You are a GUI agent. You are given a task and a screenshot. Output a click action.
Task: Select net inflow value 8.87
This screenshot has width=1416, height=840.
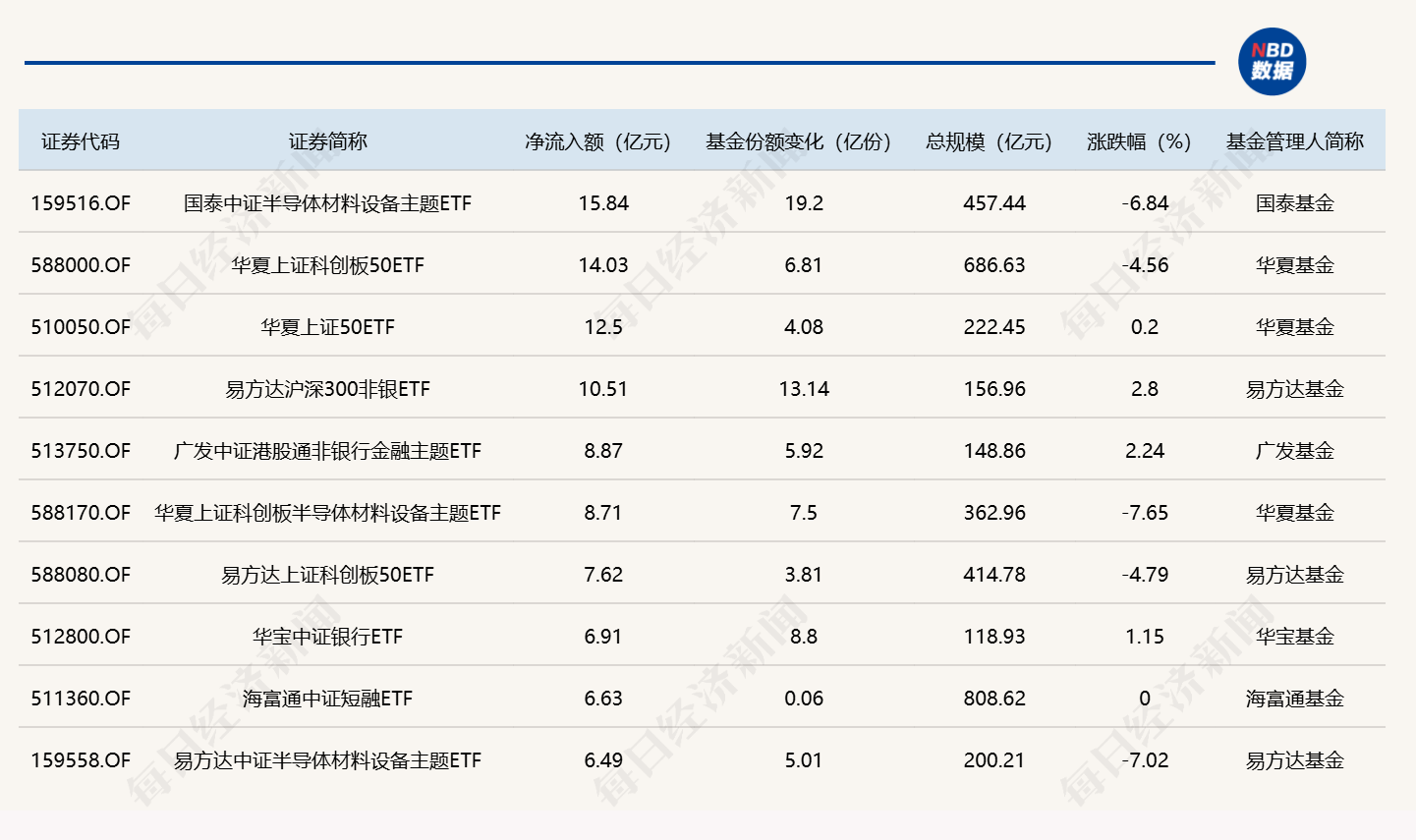pyautogui.click(x=603, y=451)
